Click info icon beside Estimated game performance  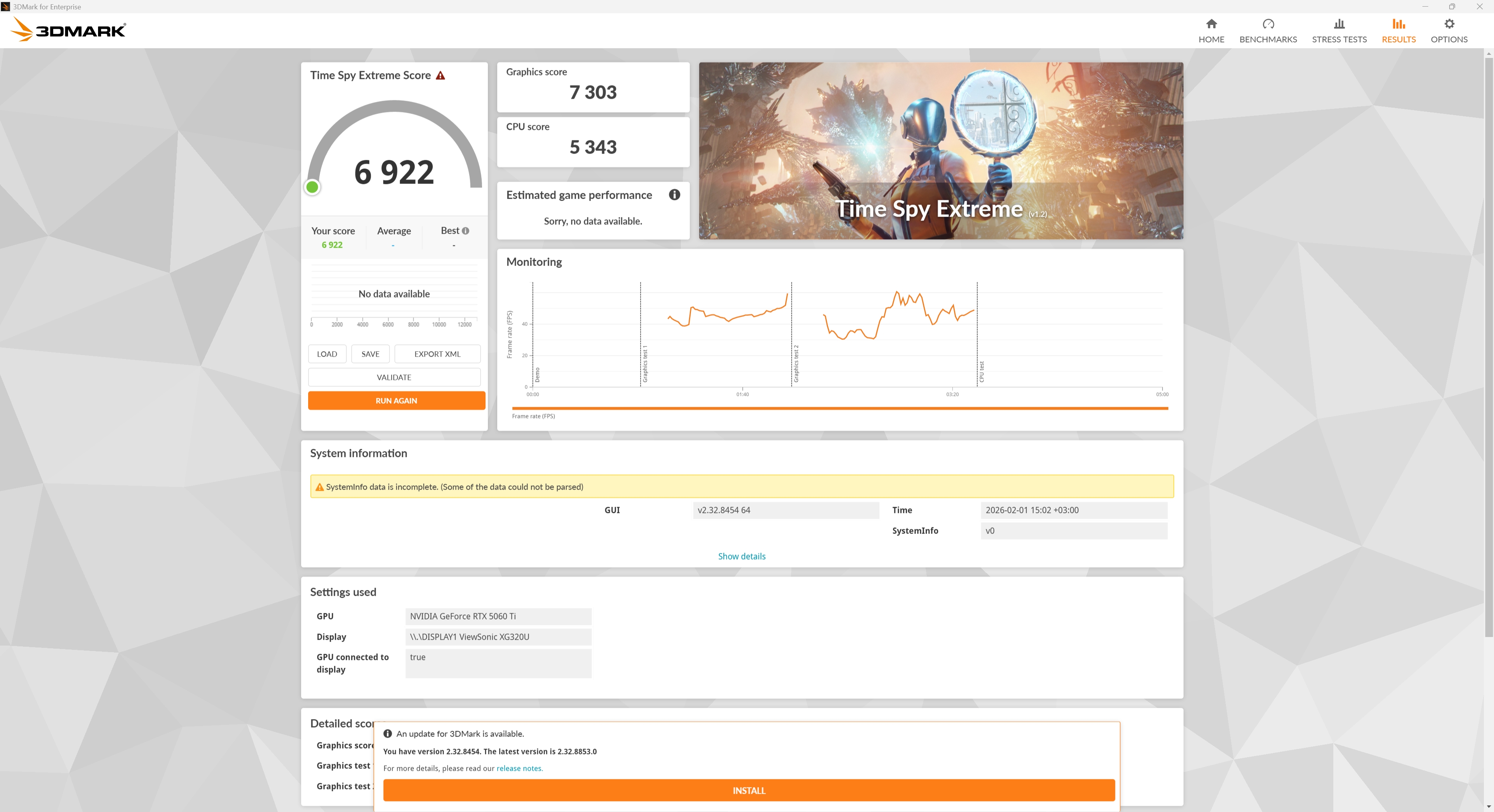click(674, 195)
